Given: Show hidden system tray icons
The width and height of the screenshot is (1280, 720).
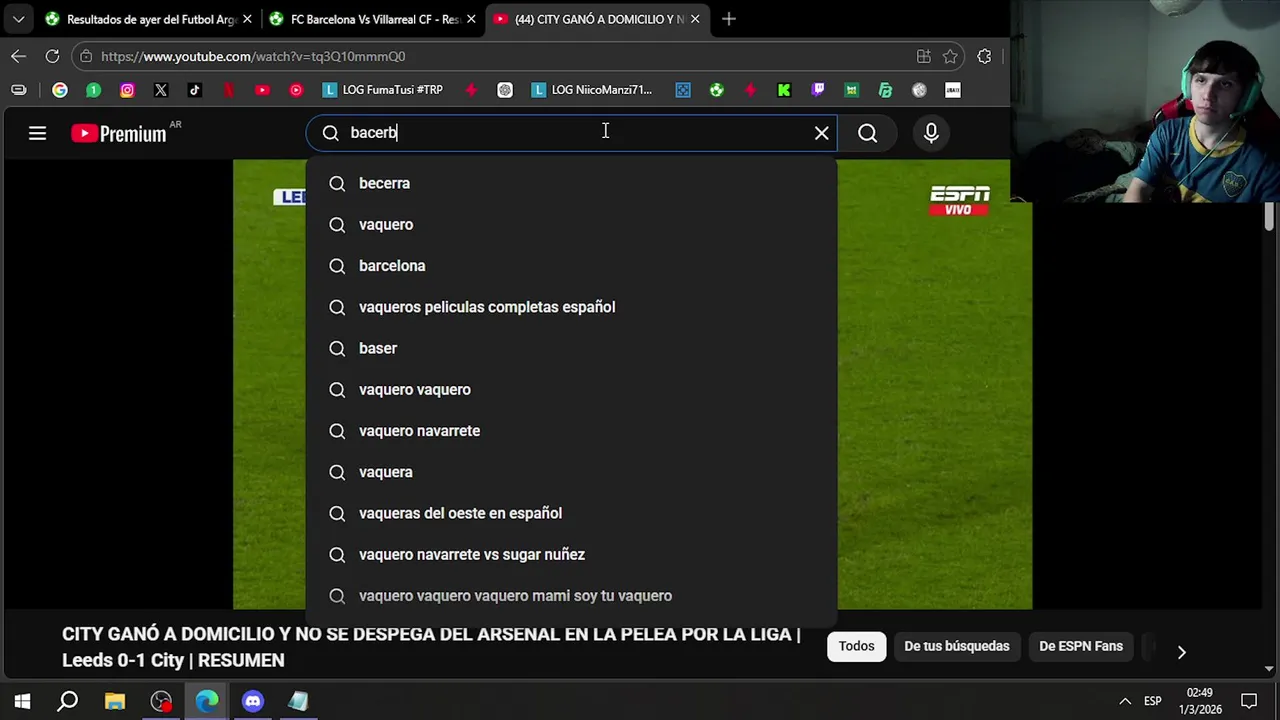Looking at the screenshot, I should point(1125,701).
